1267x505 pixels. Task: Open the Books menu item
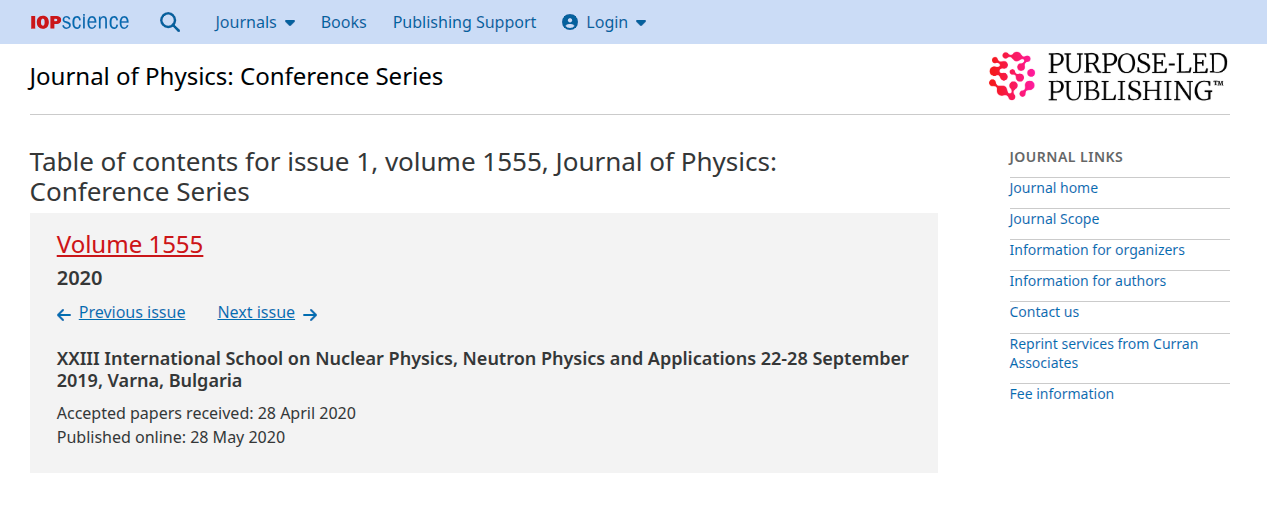point(343,22)
